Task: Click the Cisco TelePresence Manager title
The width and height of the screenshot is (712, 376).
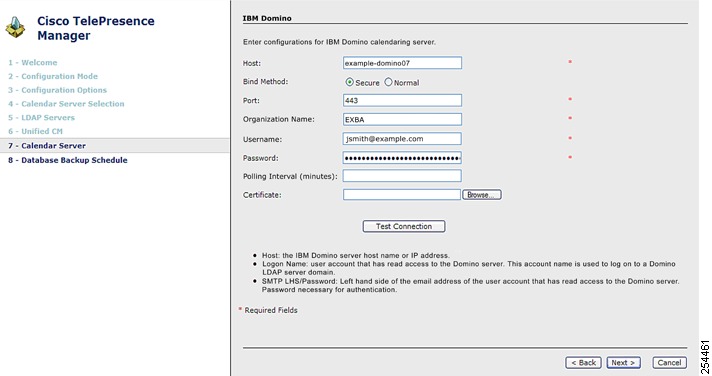Action: coord(96,28)
